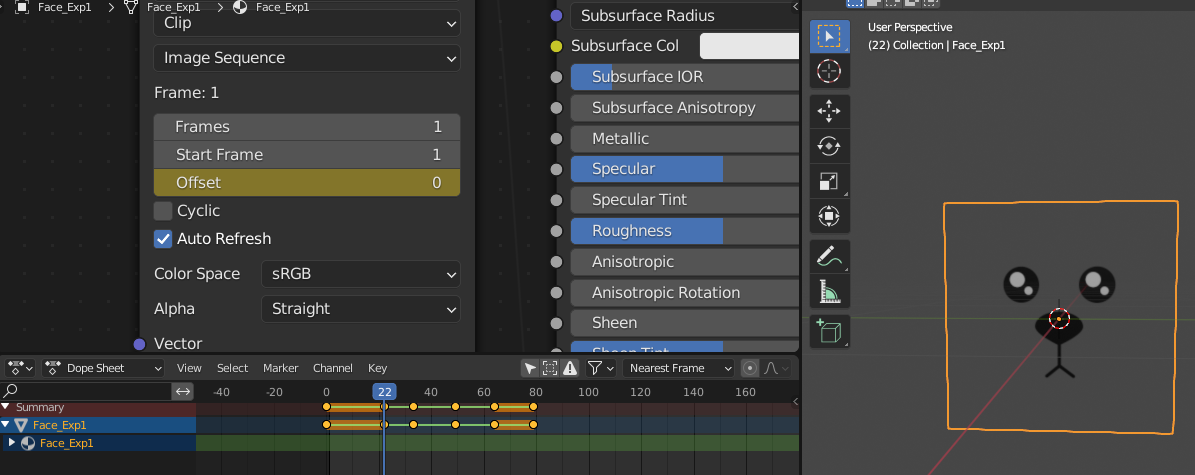1195x475 pixels.
Task: Toggle proportional editing in the Dope Sheet
Action: (x=750, y=368)
